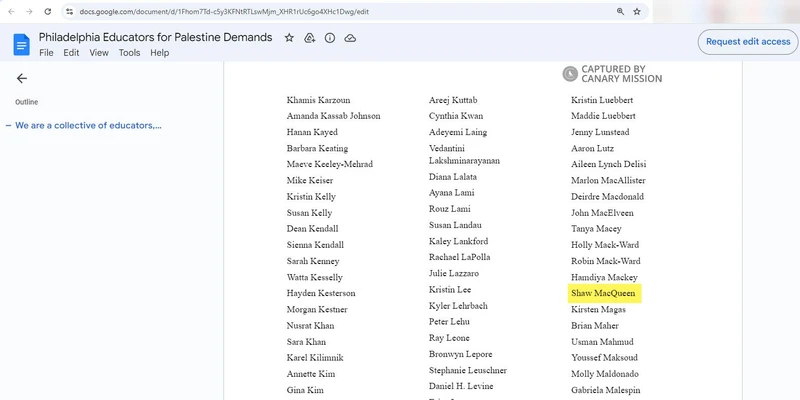Go back to the previous page
The height and width of the screenshot is (400, 800).
click(x=8, y=11)
